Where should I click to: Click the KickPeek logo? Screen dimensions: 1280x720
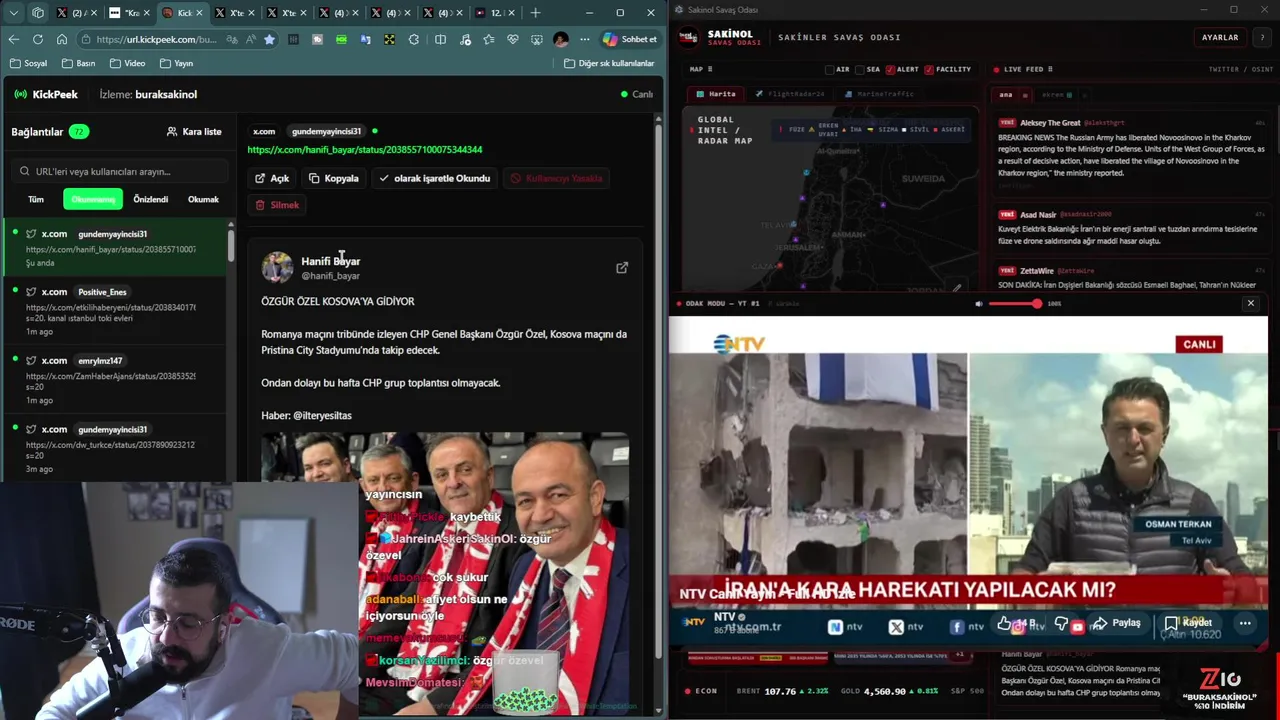(x=45, y=94)
